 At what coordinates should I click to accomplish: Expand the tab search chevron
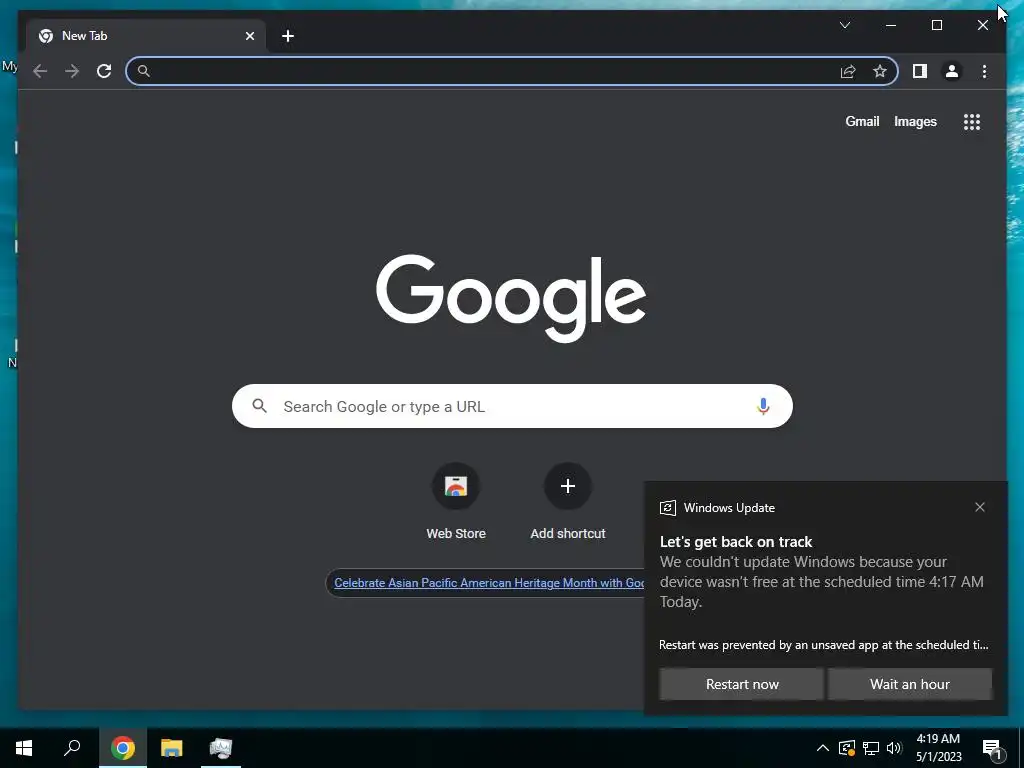click(x=844, y=25)
